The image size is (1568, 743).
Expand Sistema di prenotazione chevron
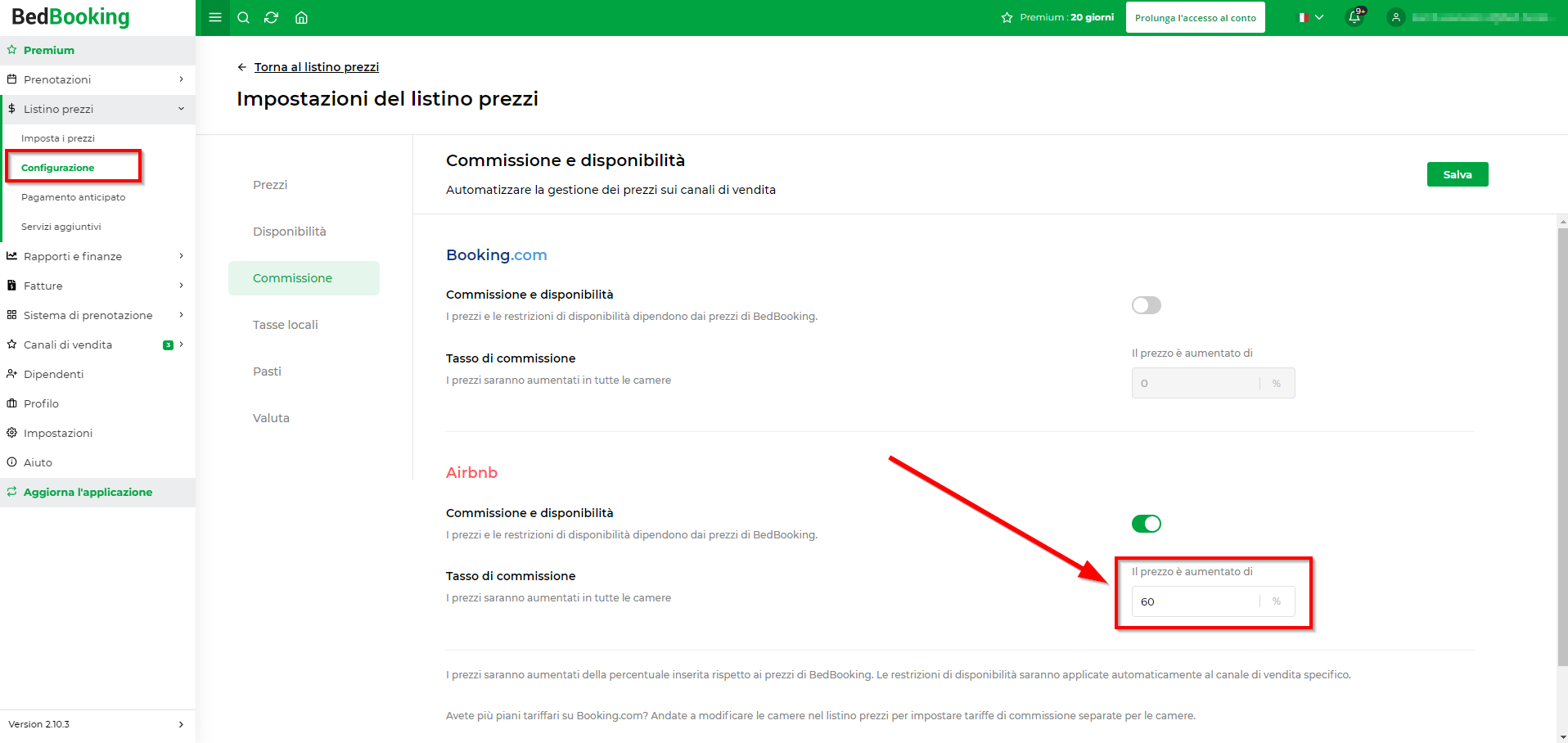(x=181, y=315)
